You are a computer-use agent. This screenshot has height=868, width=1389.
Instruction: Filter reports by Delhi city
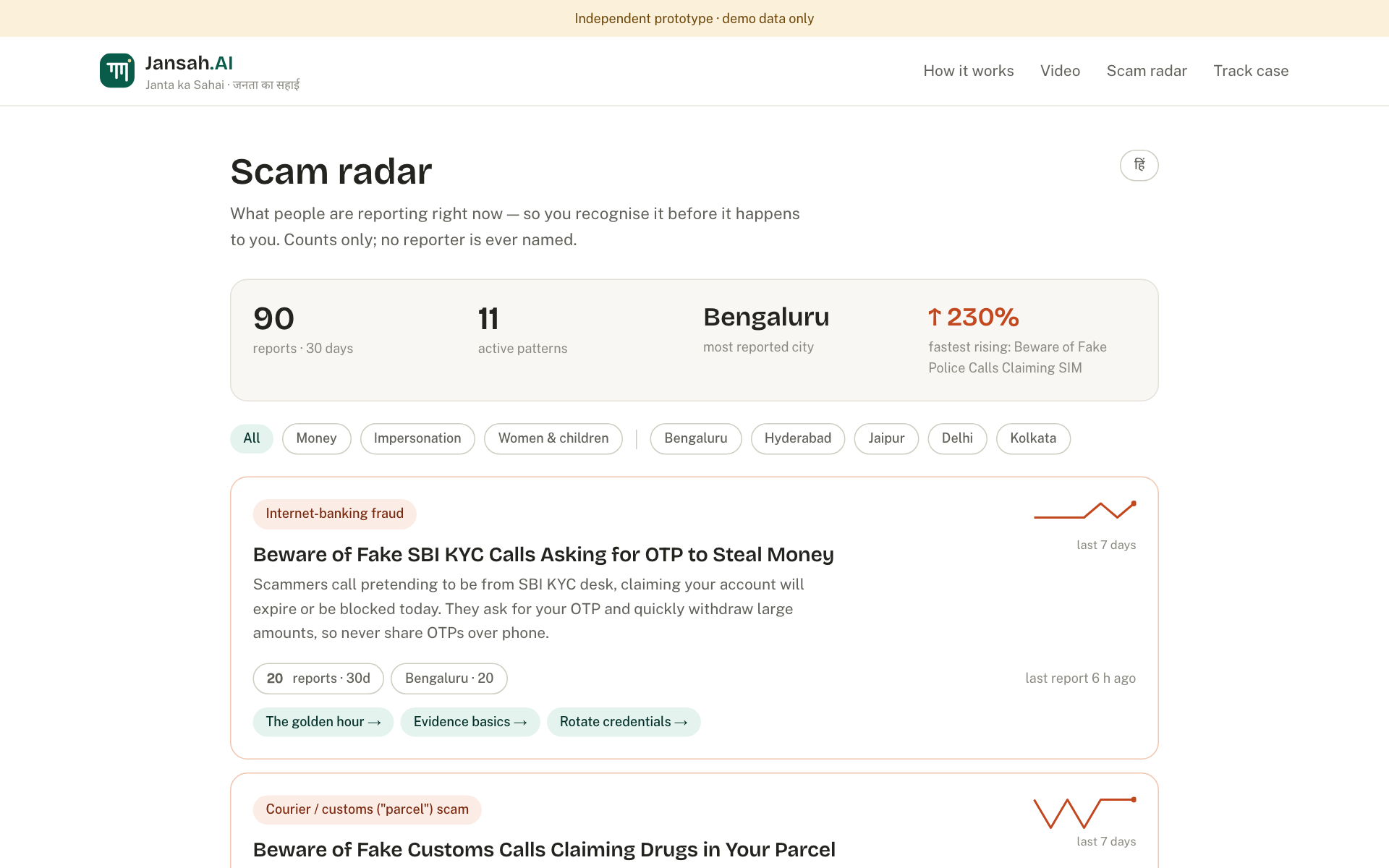tap(957, 438)
